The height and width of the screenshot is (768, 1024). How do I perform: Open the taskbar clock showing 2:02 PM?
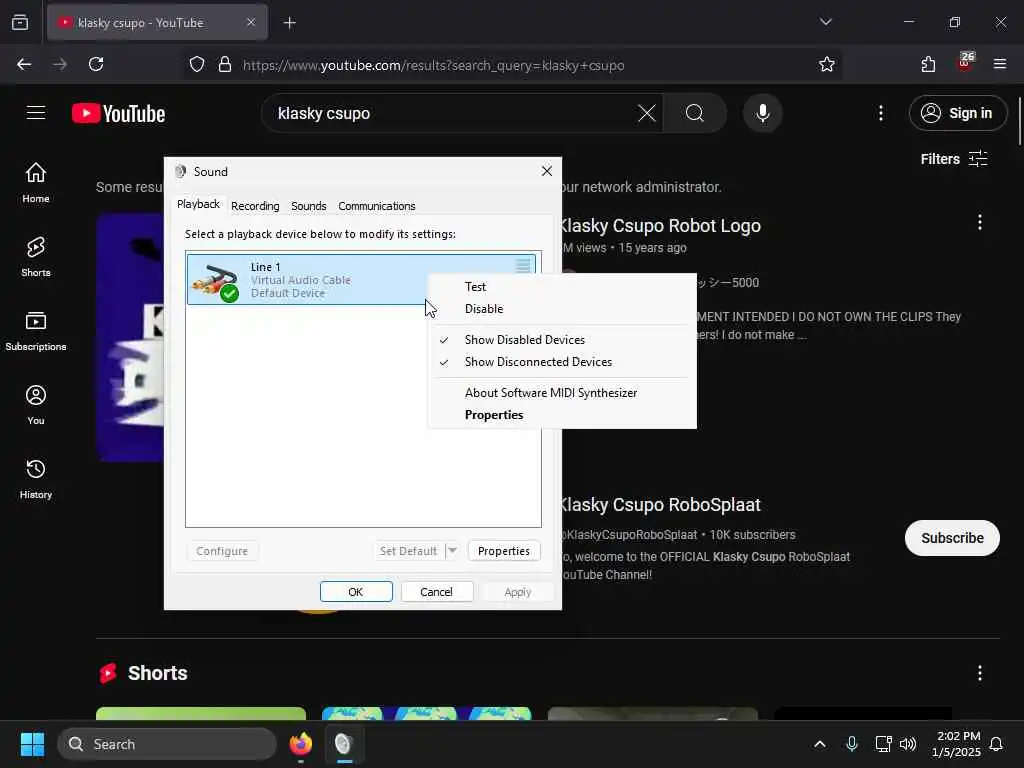(x=956, y=744)
